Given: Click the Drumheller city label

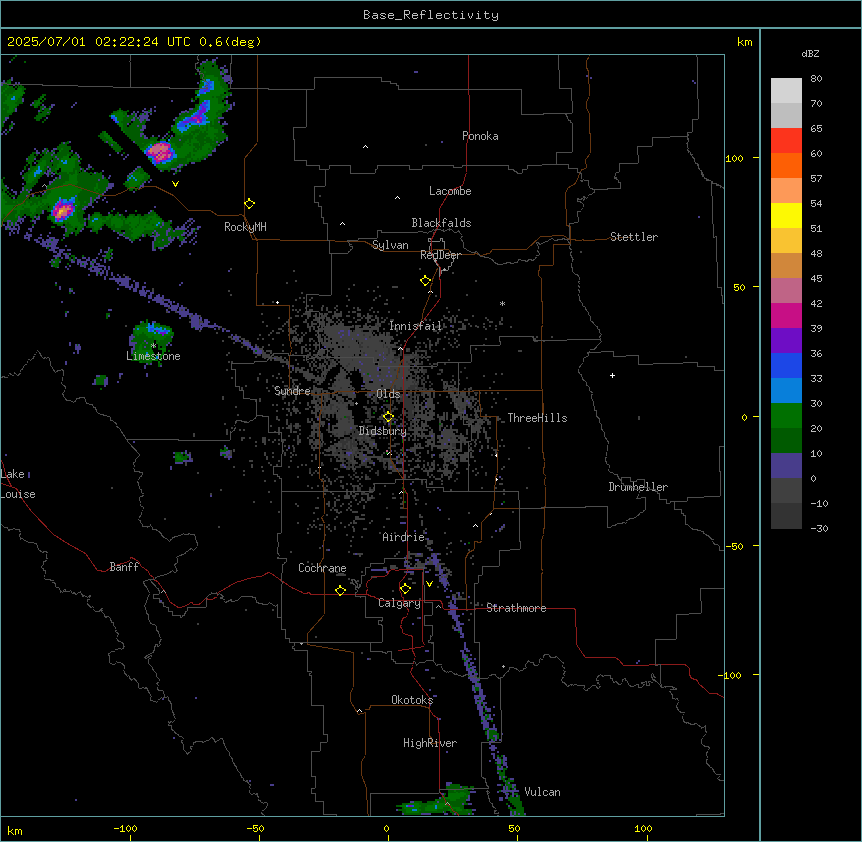Looking at the screenshot, I should (638, 487).
